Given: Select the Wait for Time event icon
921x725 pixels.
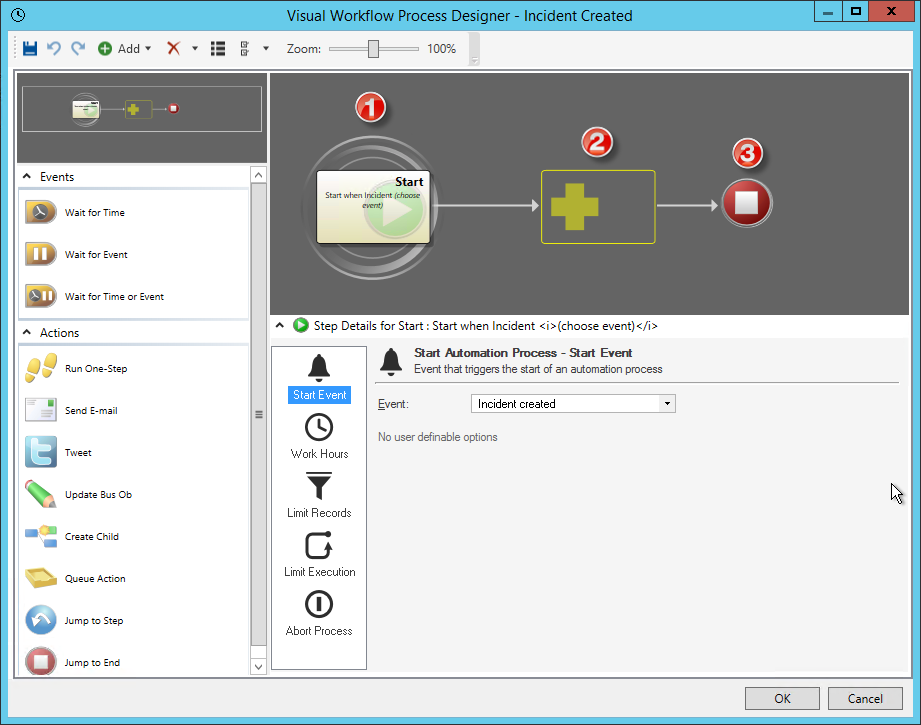Looking at the screenshot, I should [41, 212].
